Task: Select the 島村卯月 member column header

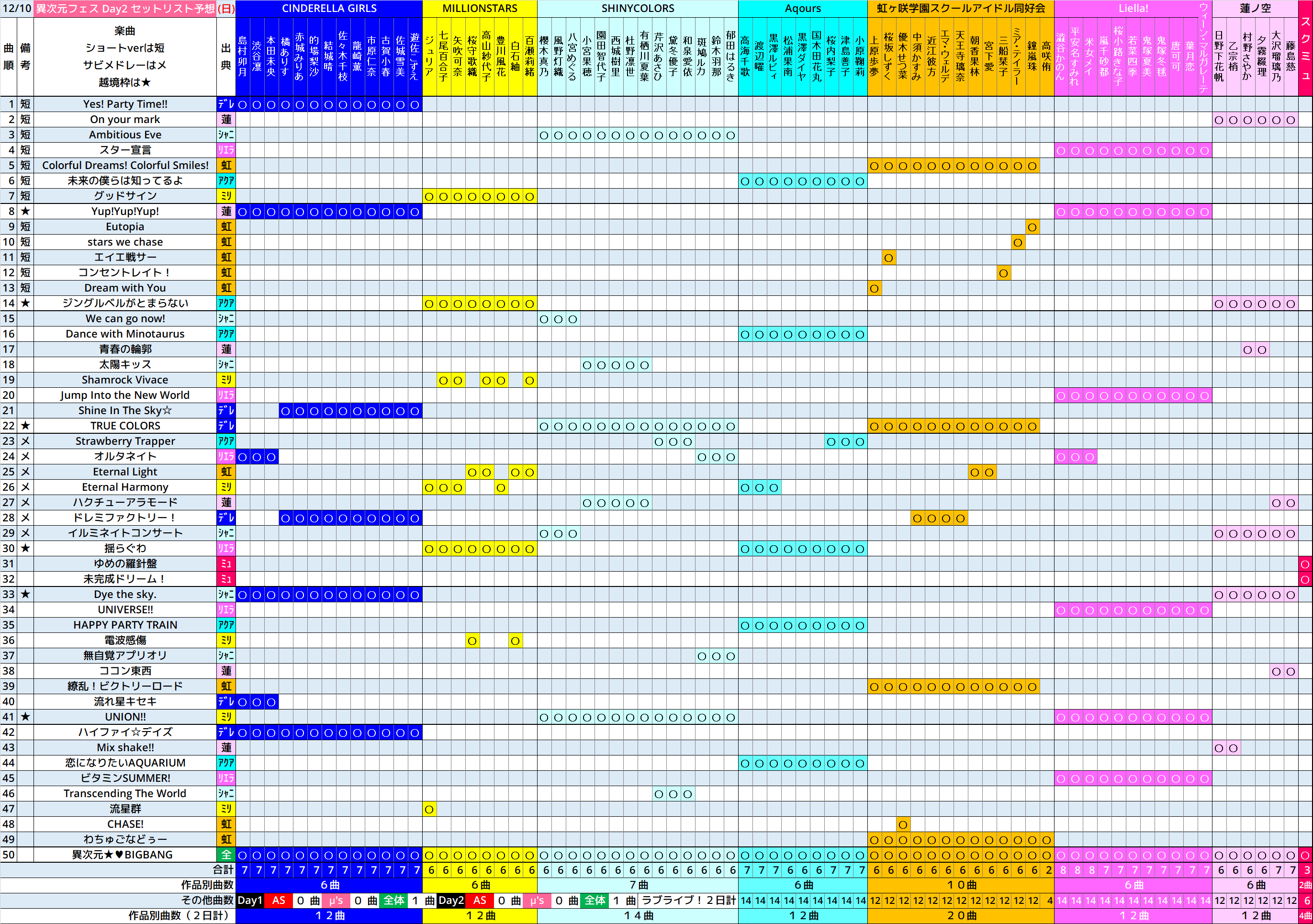Action: pos(243,56)
